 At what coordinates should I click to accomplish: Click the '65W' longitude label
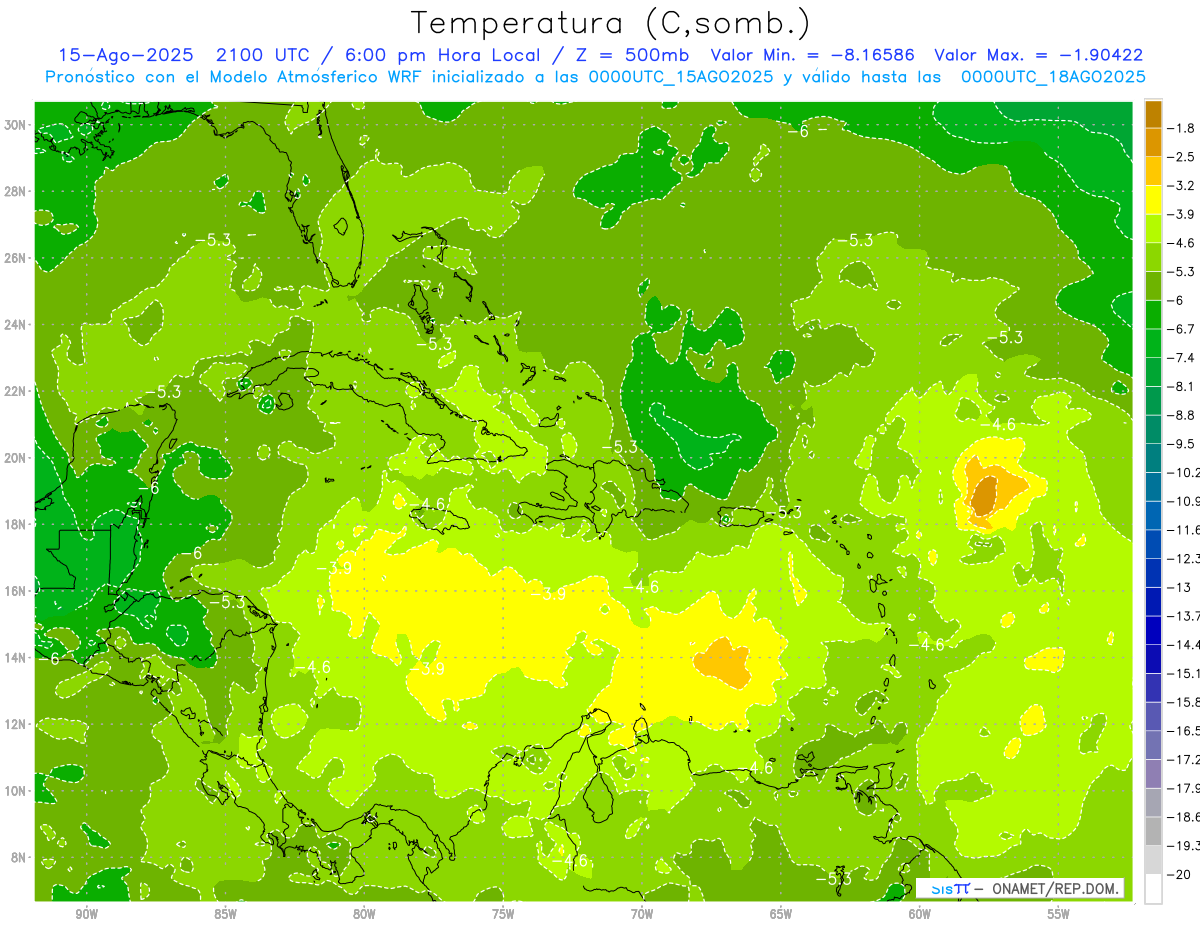[x=781, y=914]
